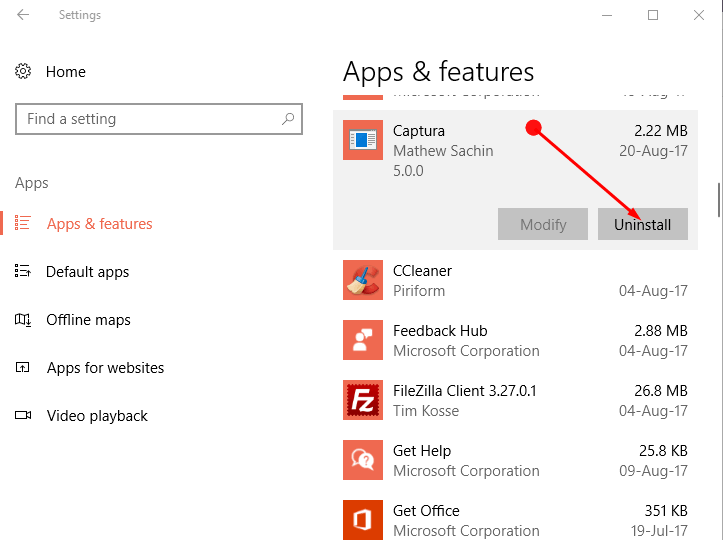The image size is (723, 540).
Task: Select the Feedback Hub entry text
Action: click(x=440, y=331)
